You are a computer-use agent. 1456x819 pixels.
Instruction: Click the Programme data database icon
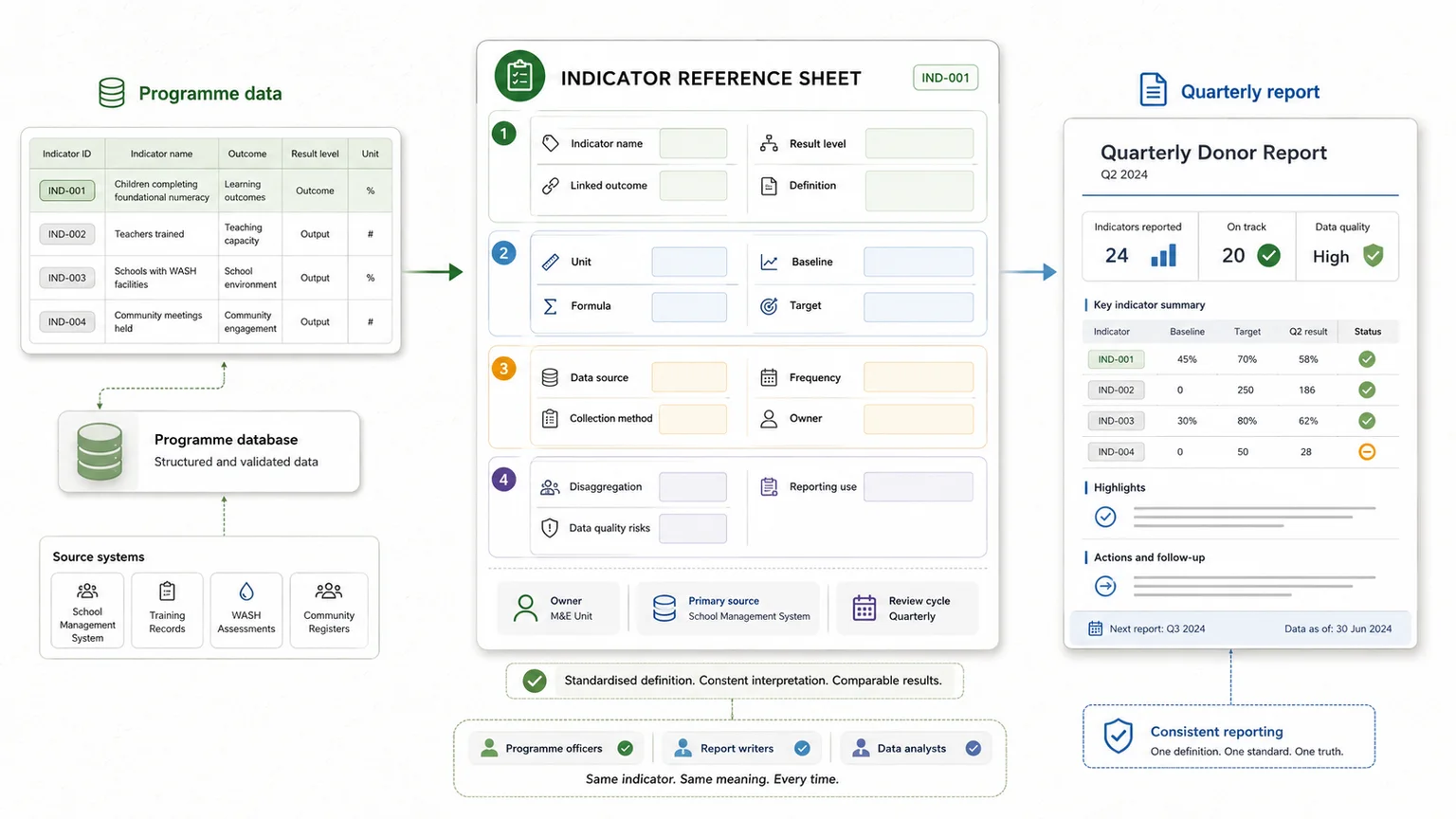point(112,93)
